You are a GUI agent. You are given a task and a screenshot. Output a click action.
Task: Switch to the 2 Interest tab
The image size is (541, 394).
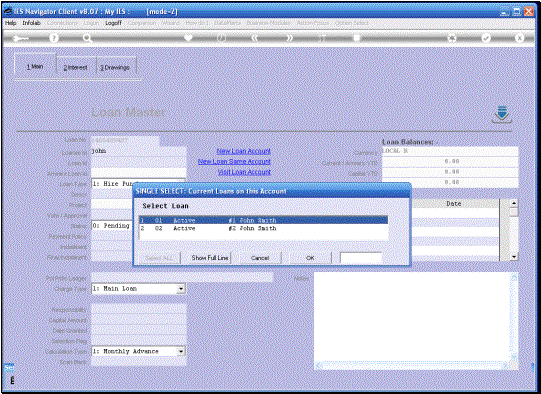click(x=76, y=68)
